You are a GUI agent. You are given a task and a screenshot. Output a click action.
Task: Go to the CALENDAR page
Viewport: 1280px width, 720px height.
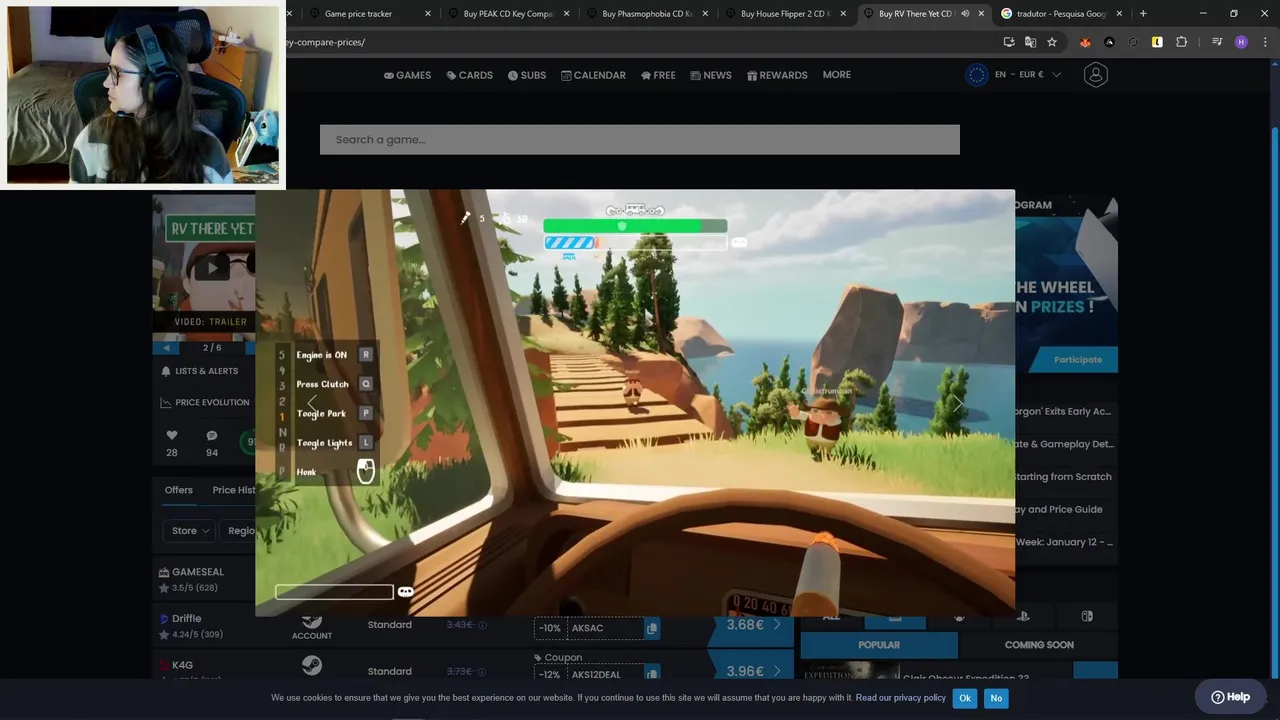pyautogui.click(x=593, y=75)
